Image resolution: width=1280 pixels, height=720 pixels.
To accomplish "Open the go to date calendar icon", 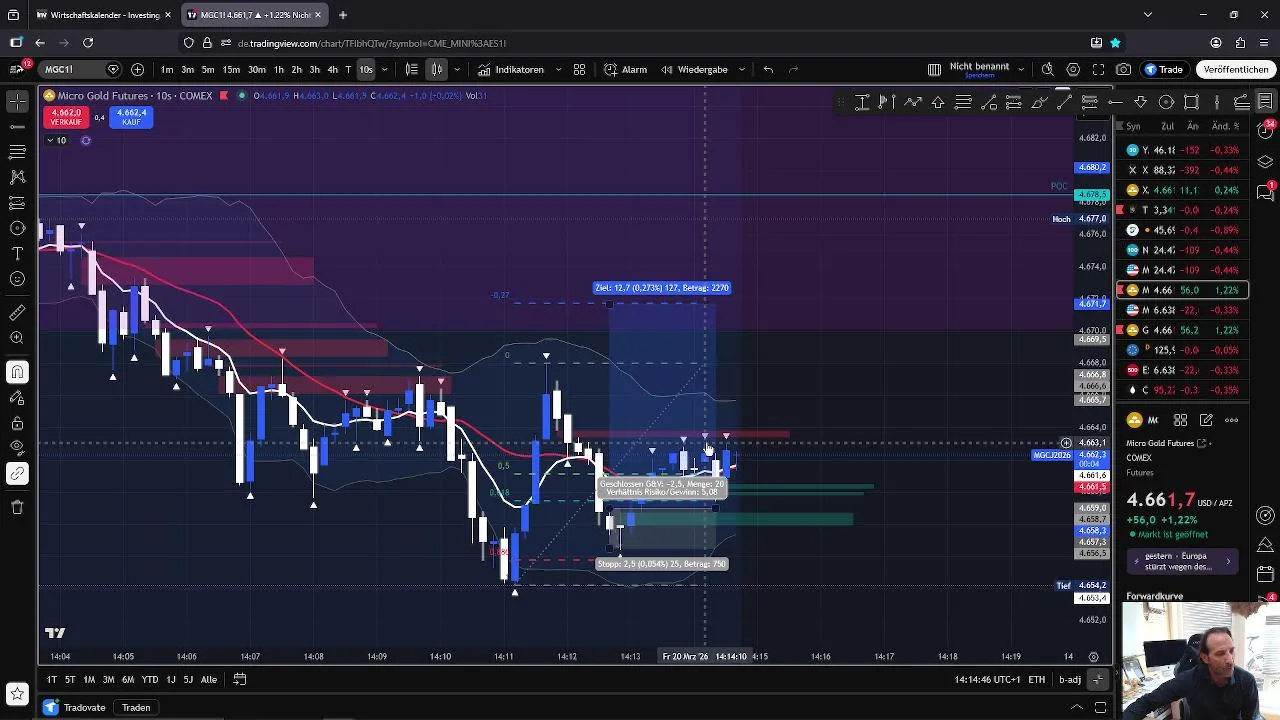I will point(240,679).
